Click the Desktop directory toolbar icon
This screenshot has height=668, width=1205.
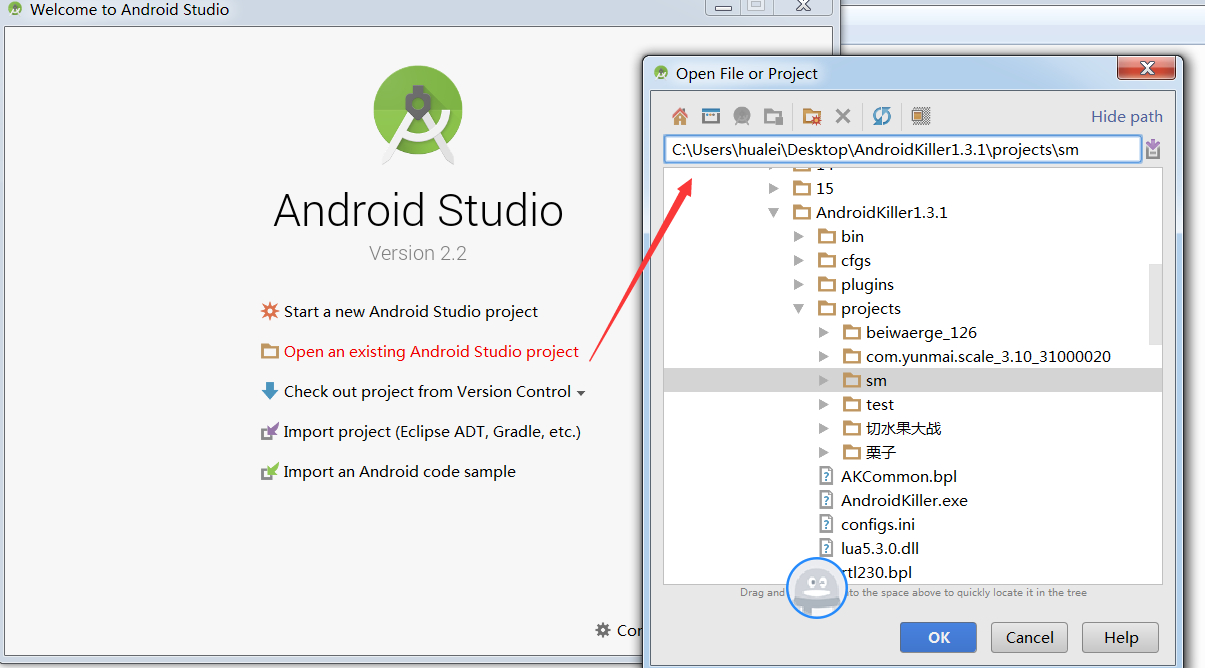[710, 116]
